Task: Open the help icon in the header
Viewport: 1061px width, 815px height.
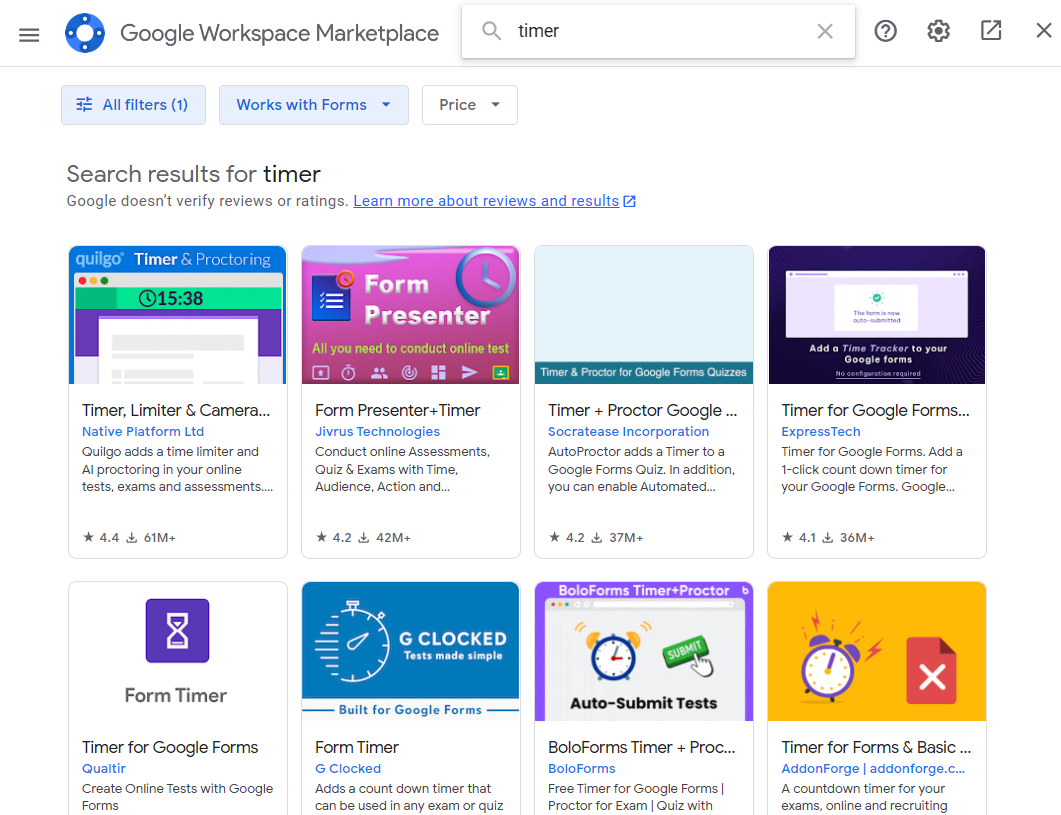Action: (885, 31)
